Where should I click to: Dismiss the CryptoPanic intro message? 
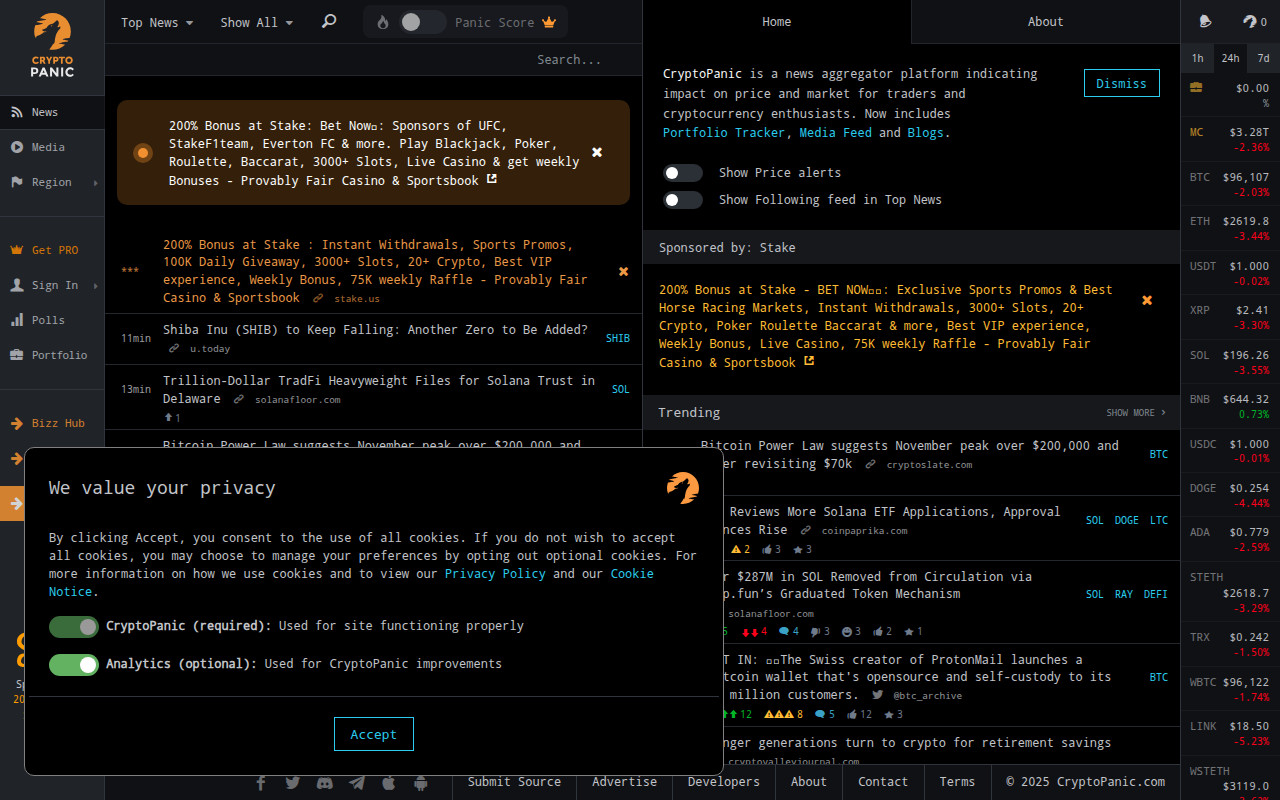[1121, 83]
